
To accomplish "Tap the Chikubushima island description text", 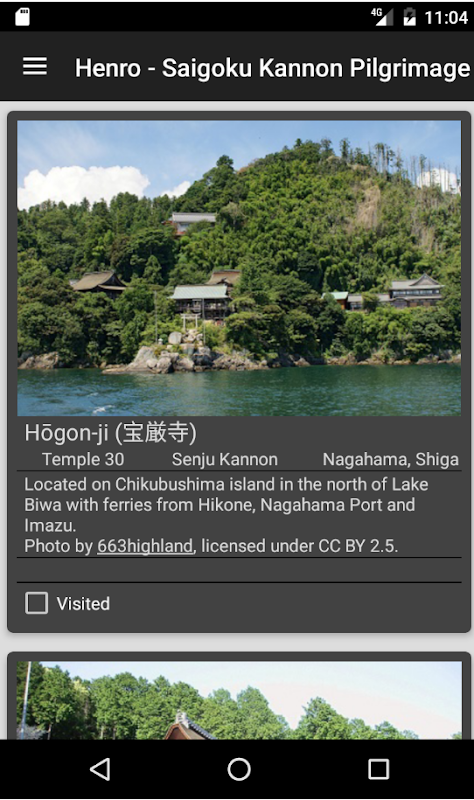I will coord(226,505).
